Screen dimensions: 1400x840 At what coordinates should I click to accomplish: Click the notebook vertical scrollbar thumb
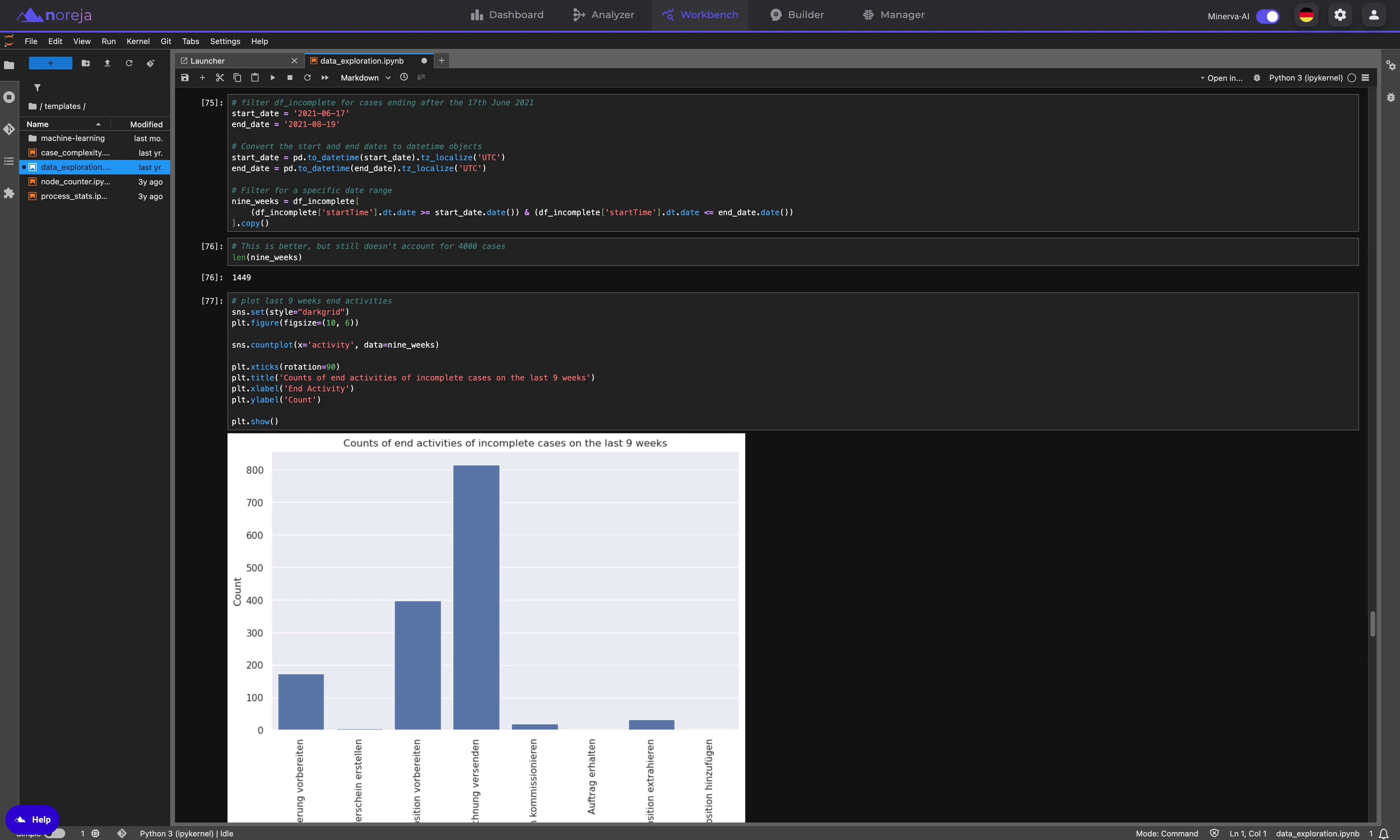[x=1372, y=624]
